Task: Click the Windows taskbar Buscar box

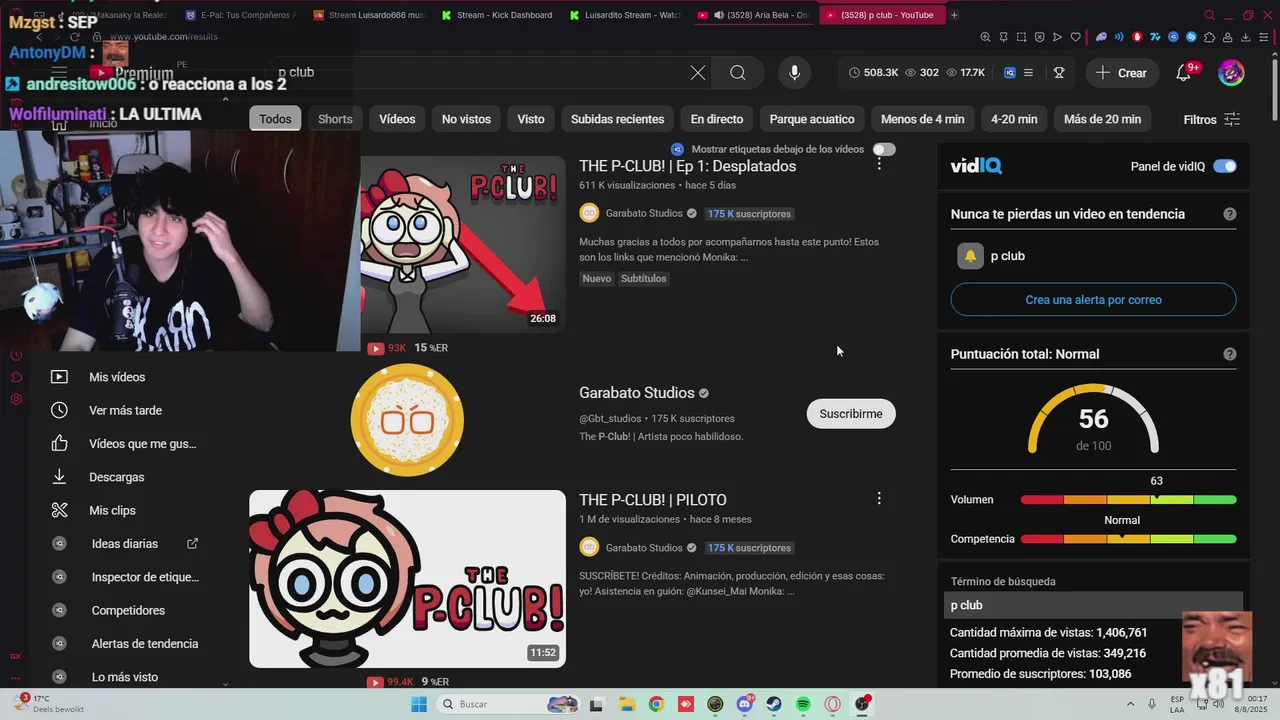Action: [507, 704]
